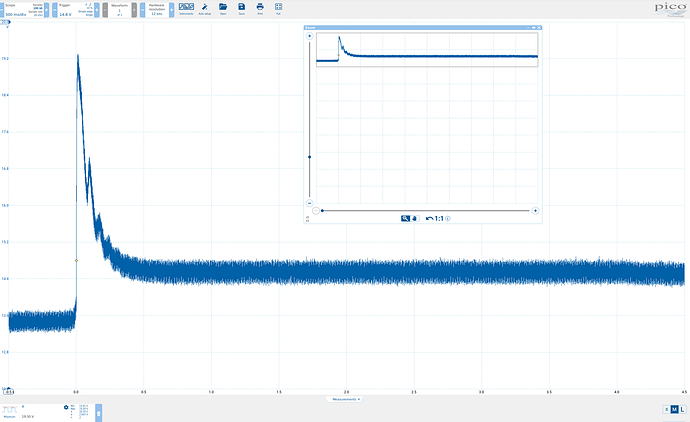Viewport: 690px width, 422px height.
Task: Select the magnifier zoom tool in Zoom window
Action: pos(405,218)
